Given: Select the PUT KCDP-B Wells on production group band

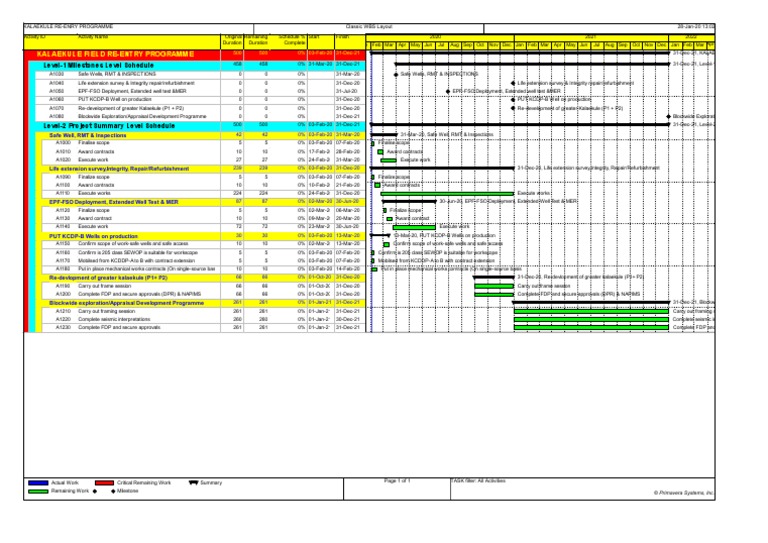Looking at the screenshot, I should [200, 236].
